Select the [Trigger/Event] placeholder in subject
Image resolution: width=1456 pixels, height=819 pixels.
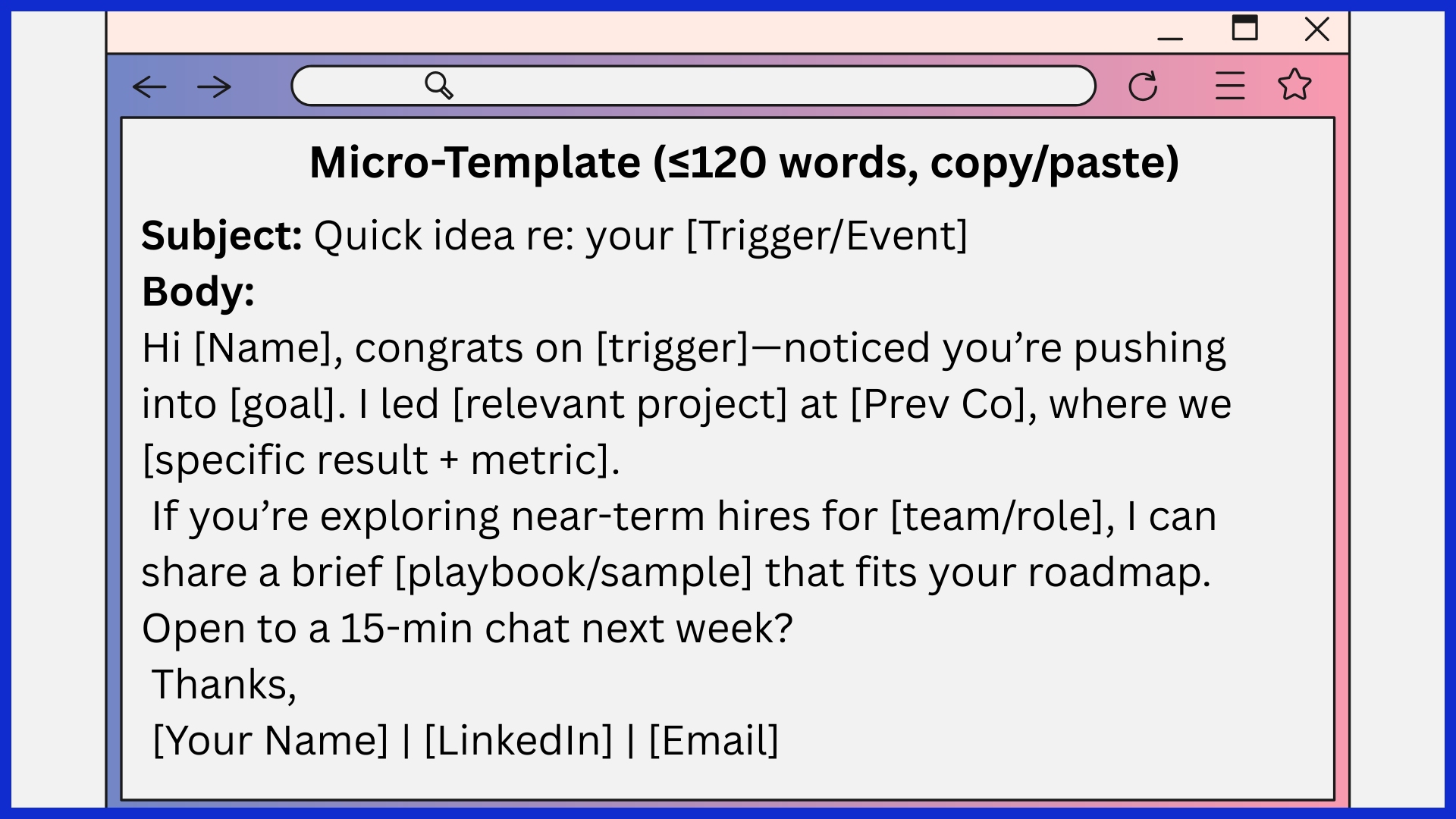(x=827, y=236)
